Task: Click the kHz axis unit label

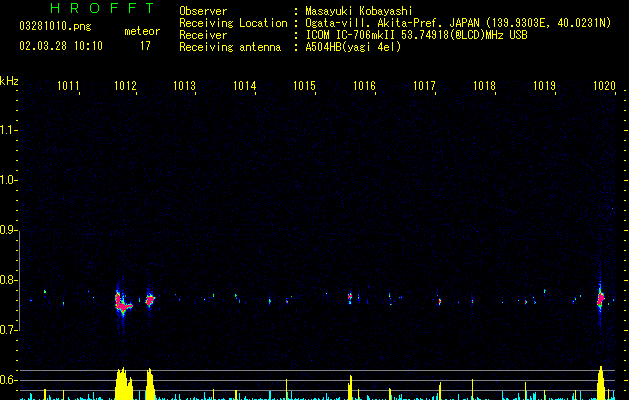Action: (x=9, y=81)
